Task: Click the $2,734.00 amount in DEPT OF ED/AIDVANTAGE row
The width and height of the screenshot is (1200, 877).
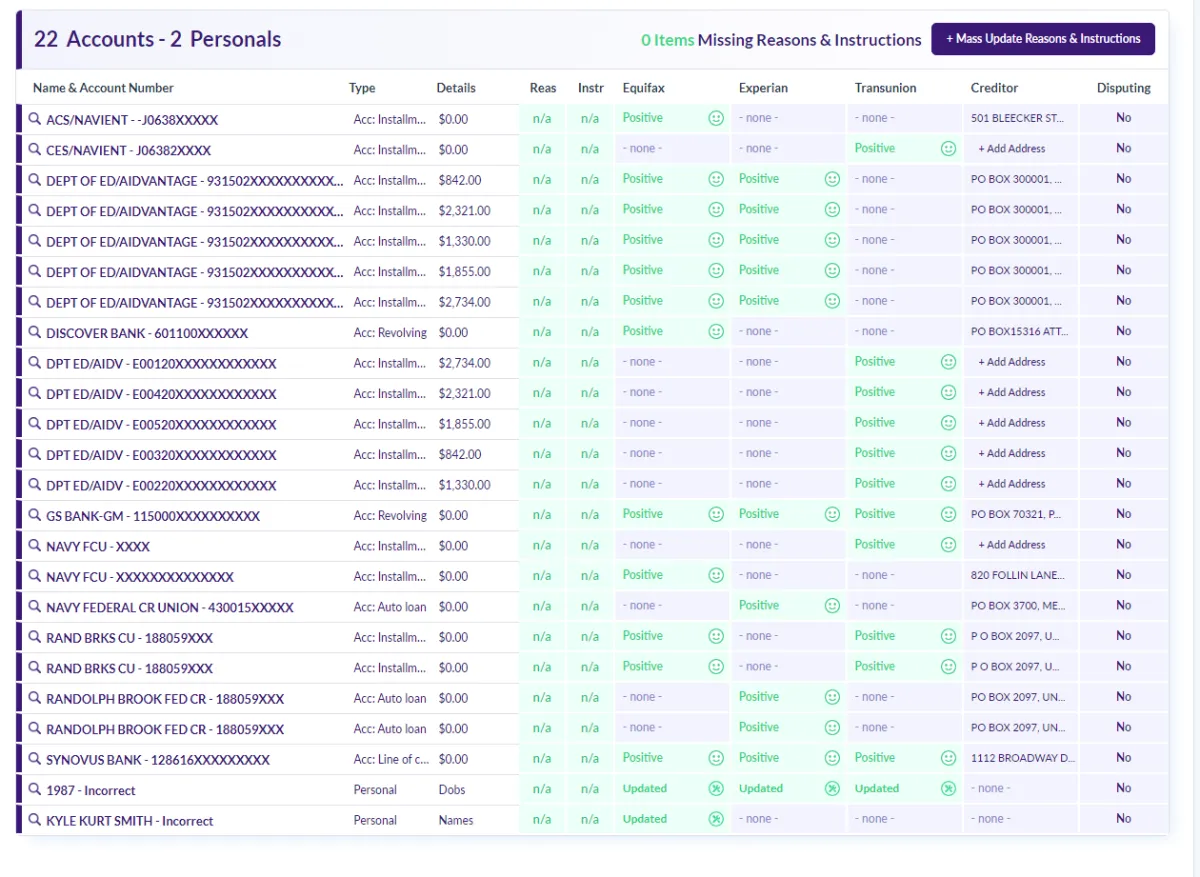Action: coord(464,302)
